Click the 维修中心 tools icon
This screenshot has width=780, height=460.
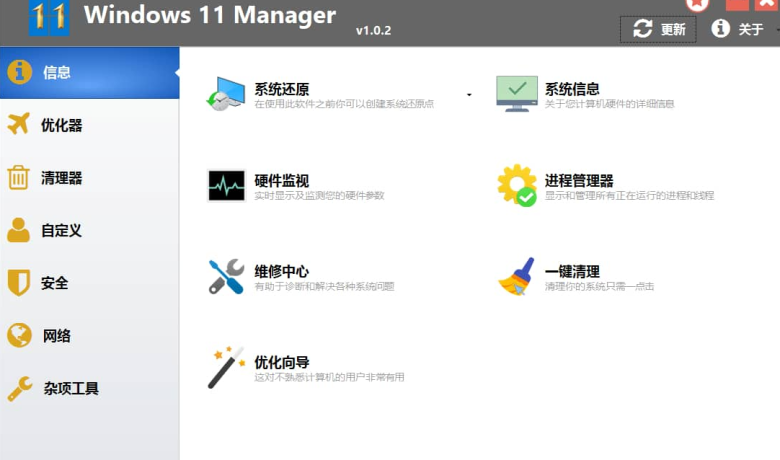coord(226,276)
